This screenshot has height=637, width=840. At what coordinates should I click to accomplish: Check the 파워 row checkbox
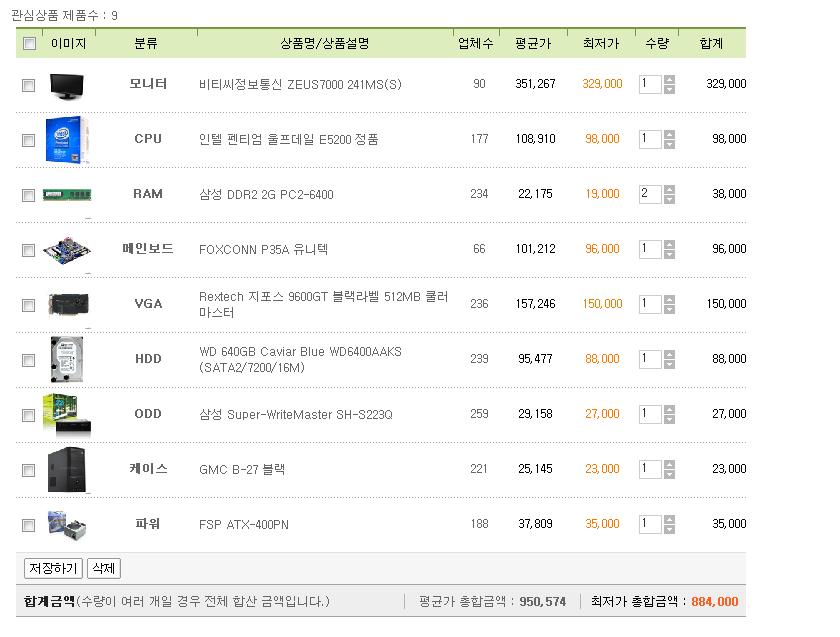tap(28, 525)
